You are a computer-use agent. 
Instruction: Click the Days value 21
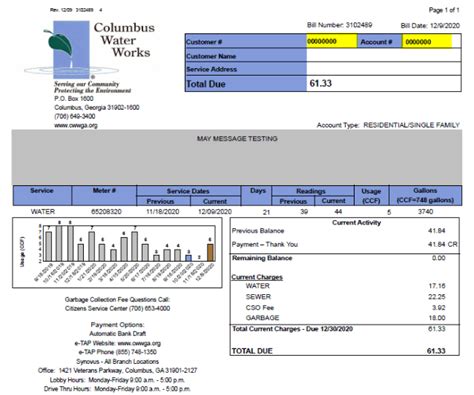(266, 212)
